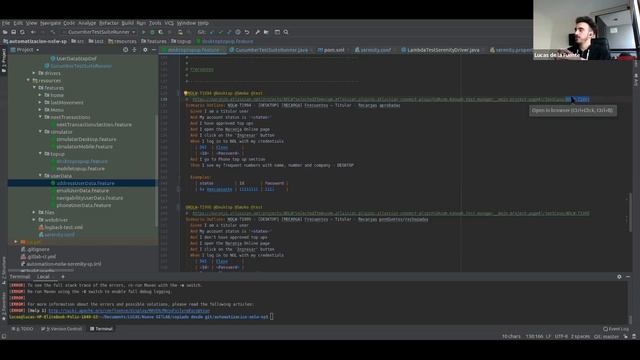Hide the Project panel with the minimize icon
This screenshot has width=640, height=360.
[x=154, y=50]
